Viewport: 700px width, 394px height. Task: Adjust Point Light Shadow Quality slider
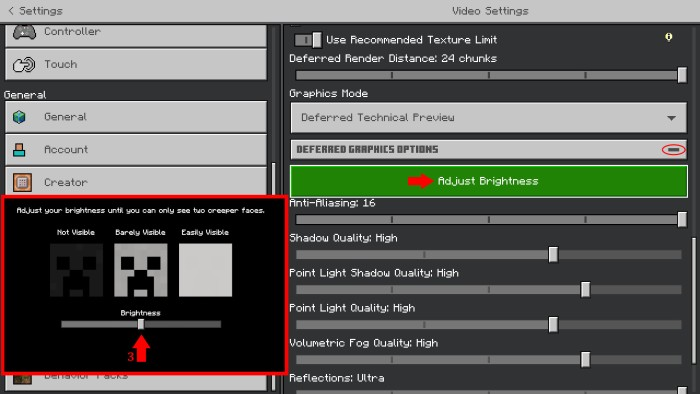point(489,289)
